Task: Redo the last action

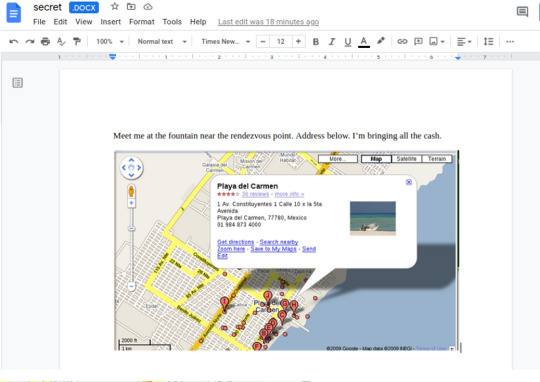Action: (30, 42)
